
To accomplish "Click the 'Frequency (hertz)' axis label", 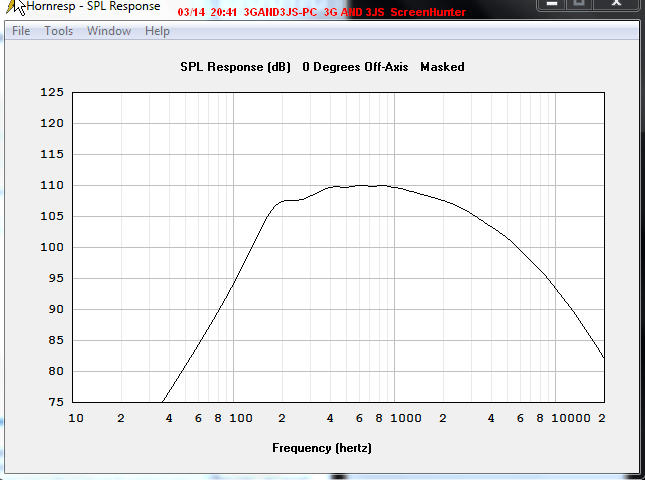I will tap(322, 448).
